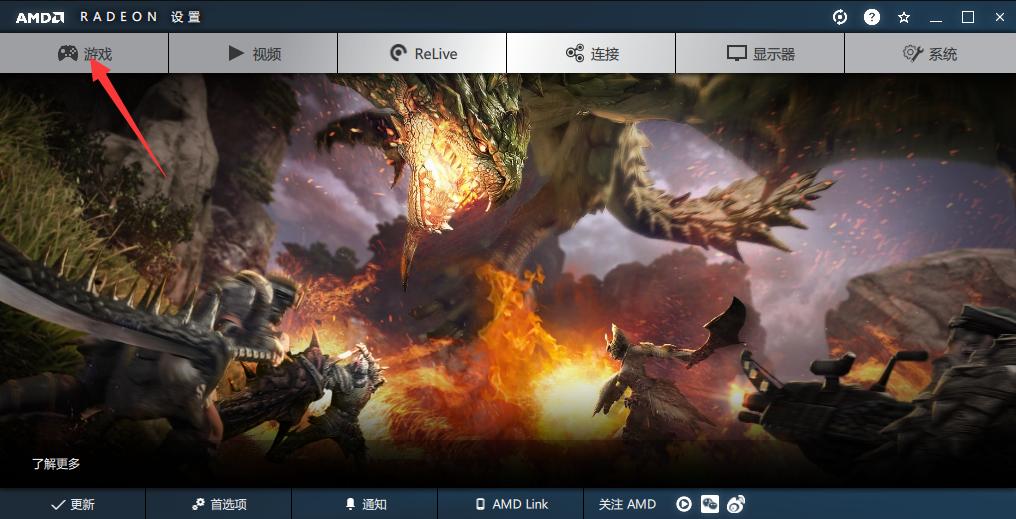Click the WeChat icon in bottom bar

point(710,504)
